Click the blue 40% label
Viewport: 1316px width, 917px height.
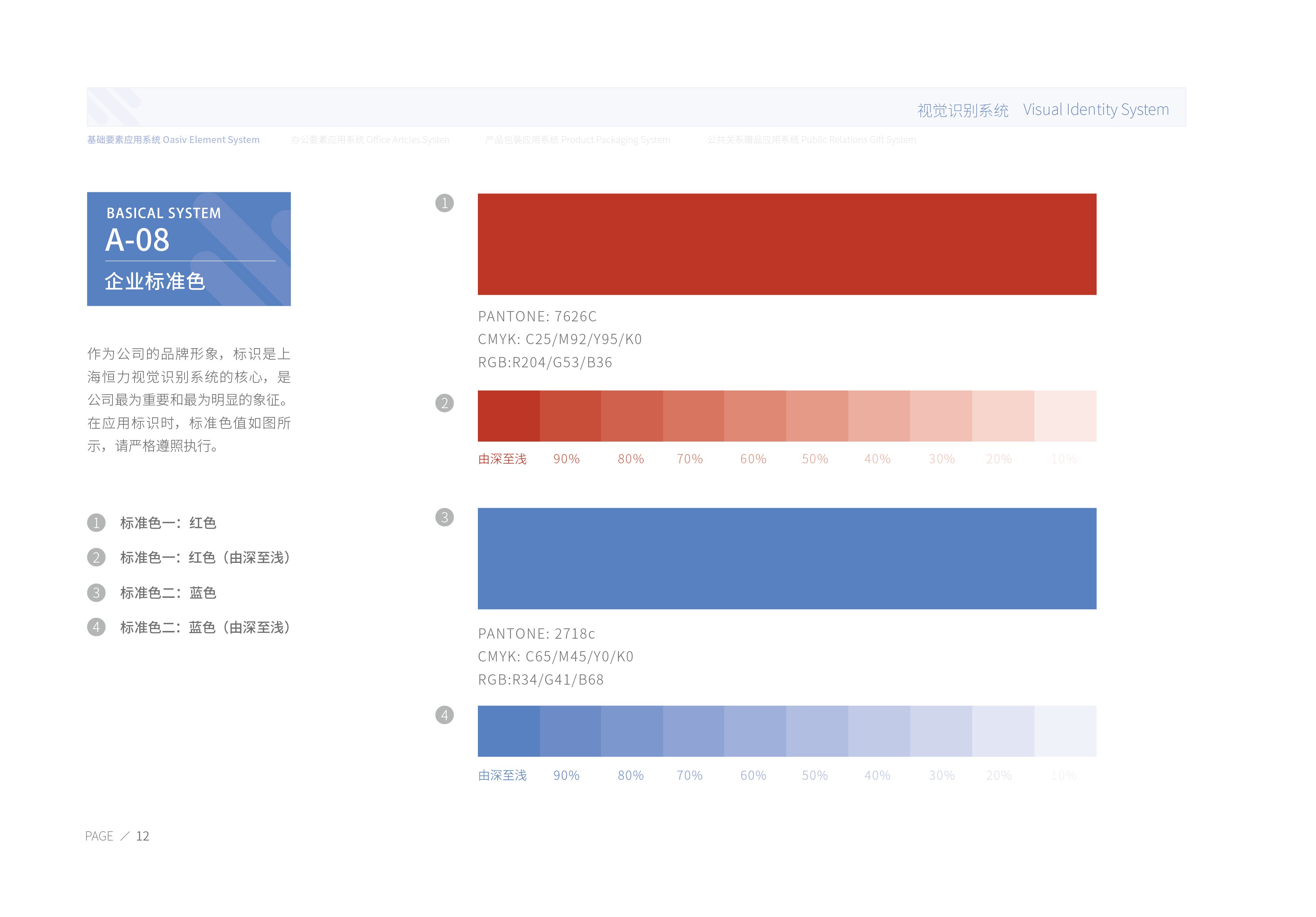pos(877,775)
